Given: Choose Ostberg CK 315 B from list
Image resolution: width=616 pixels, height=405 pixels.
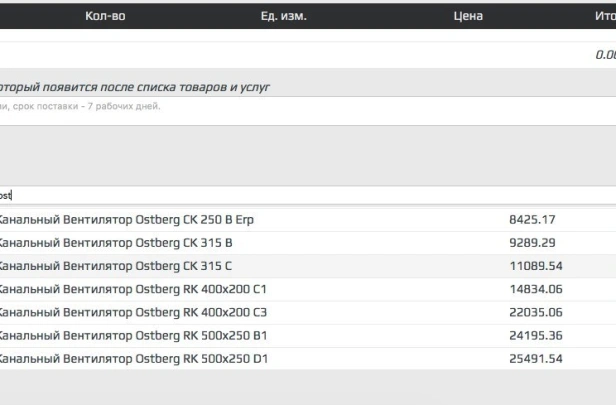Looking at the screenshot, I should pyautogui.click(x=115, y=243).
